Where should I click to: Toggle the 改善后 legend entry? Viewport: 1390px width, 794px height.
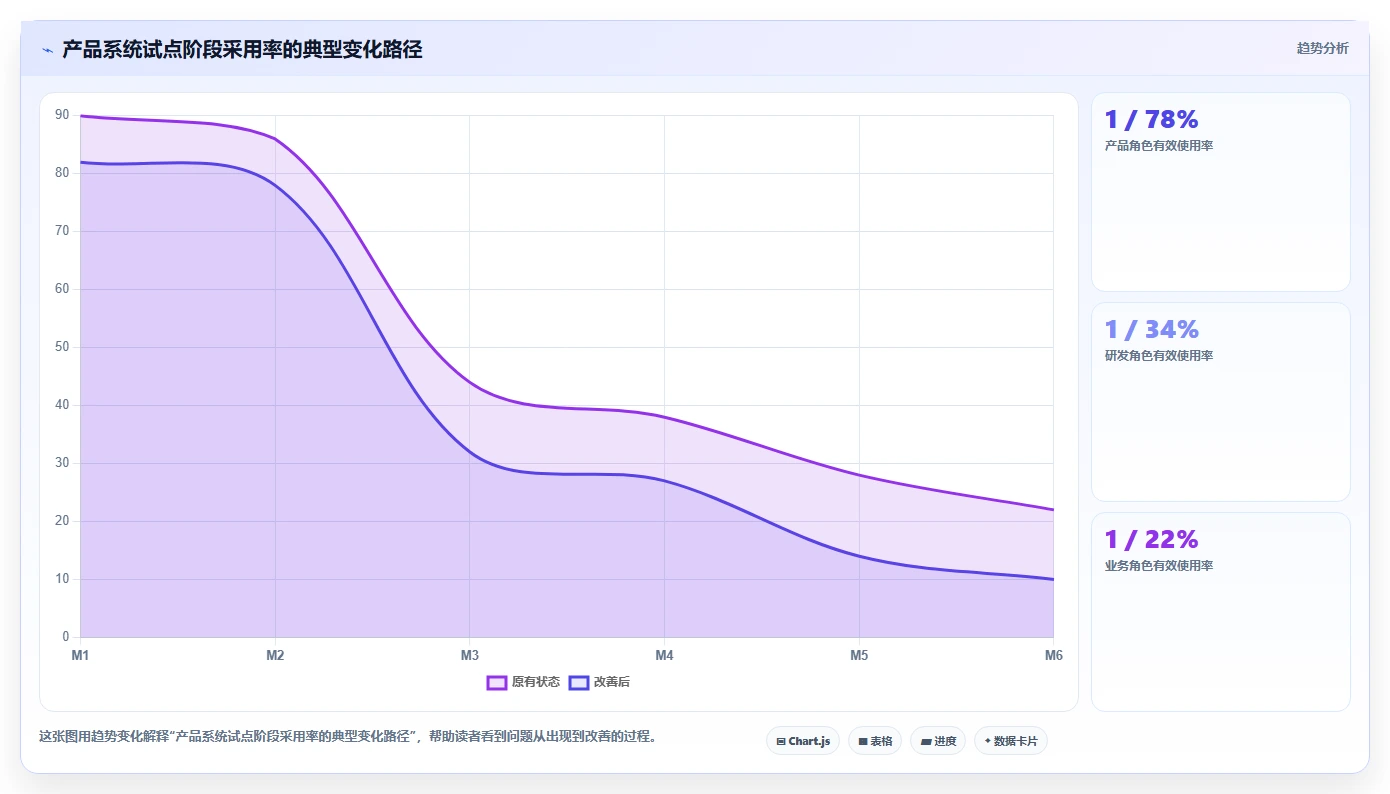[x=599, y=682]
